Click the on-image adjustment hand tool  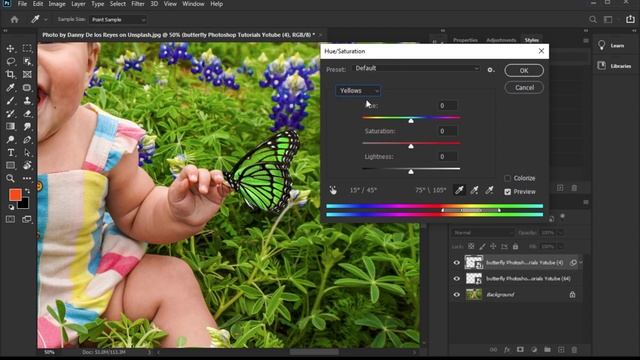click(333, 190)
